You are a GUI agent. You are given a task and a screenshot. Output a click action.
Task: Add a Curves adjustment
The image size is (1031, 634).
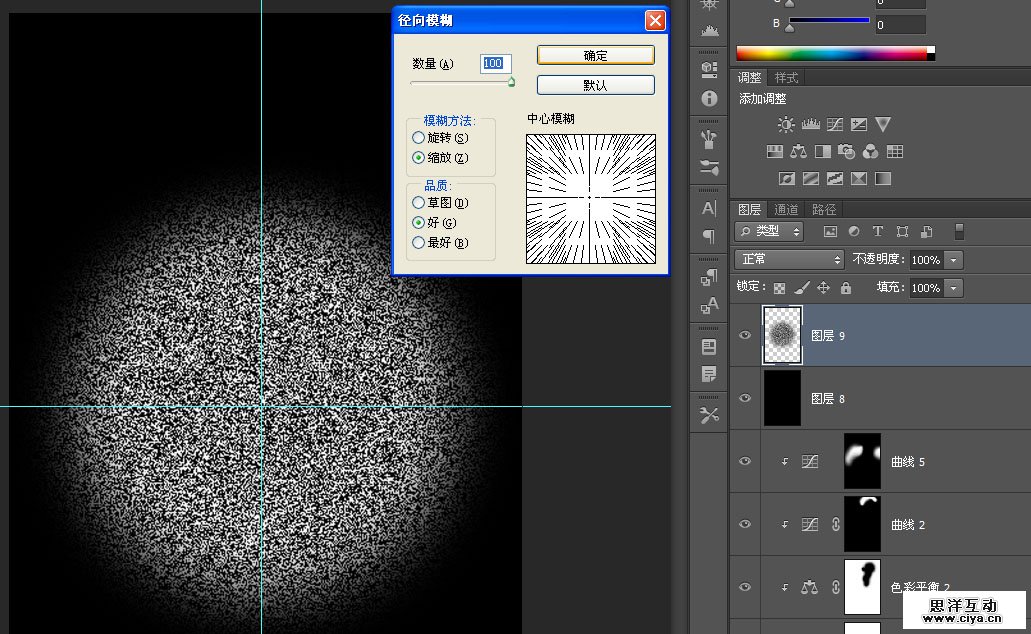[835, 125]
